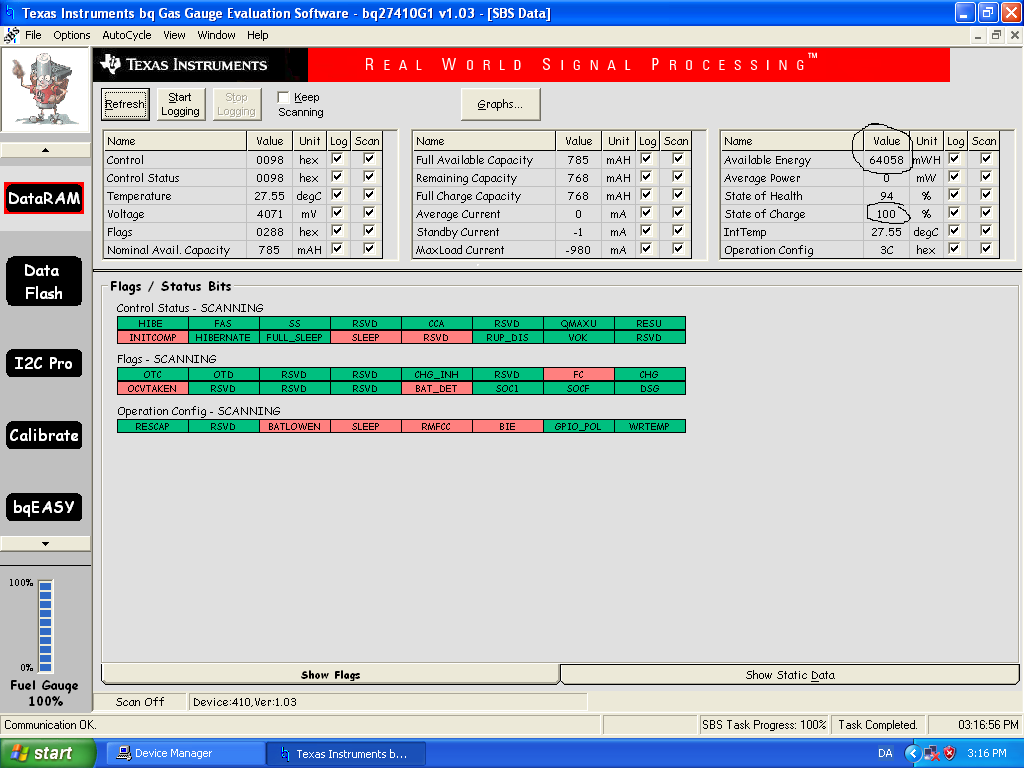Open the Graphs... dialog
Viewport: 1024px width, 768px height.
pyautogui.click(x=500, y=104)
